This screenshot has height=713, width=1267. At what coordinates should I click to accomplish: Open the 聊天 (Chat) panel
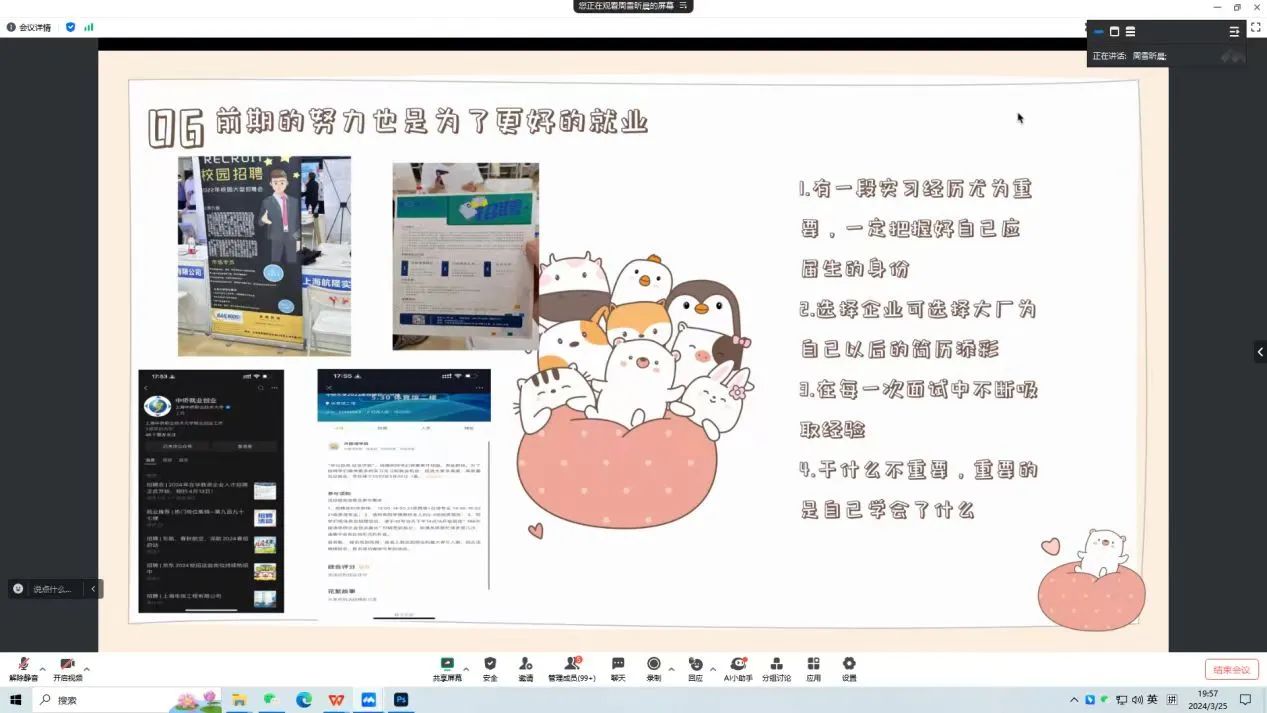(x=618, y=668)
